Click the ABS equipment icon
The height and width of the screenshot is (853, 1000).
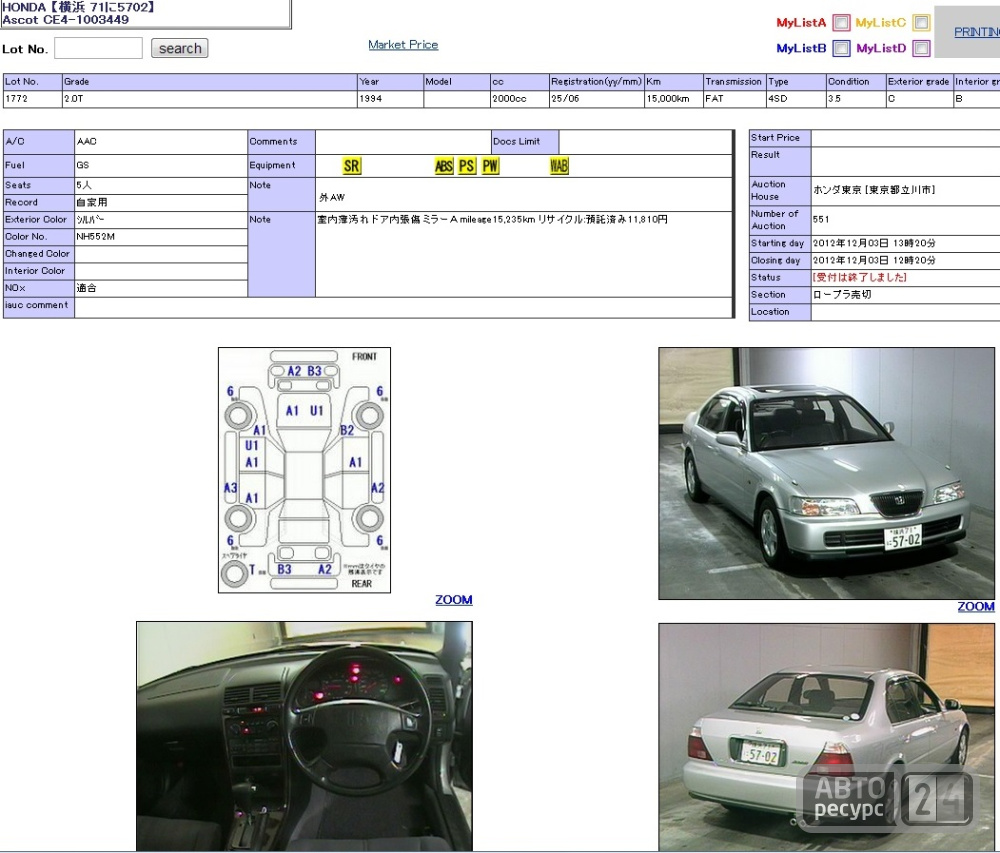pyautogui.click(x=443, y=166)
